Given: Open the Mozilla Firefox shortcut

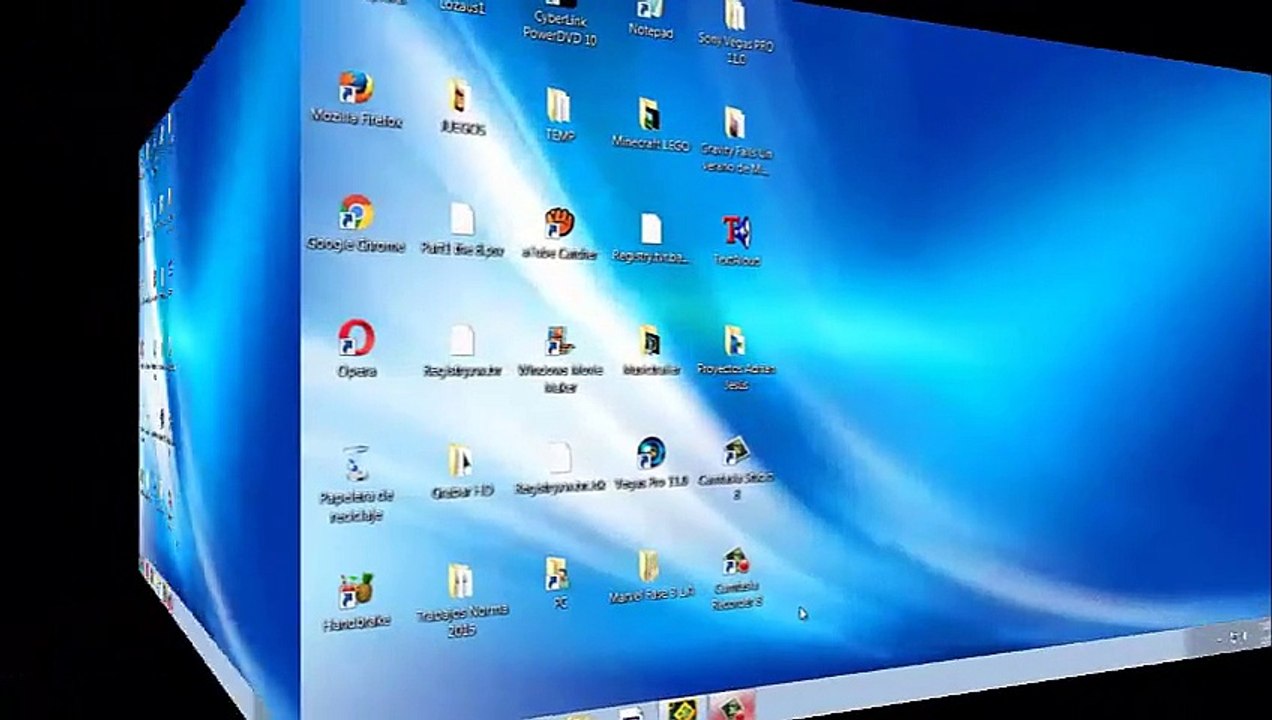Looking at the screenshot, I should click(355, 88).
